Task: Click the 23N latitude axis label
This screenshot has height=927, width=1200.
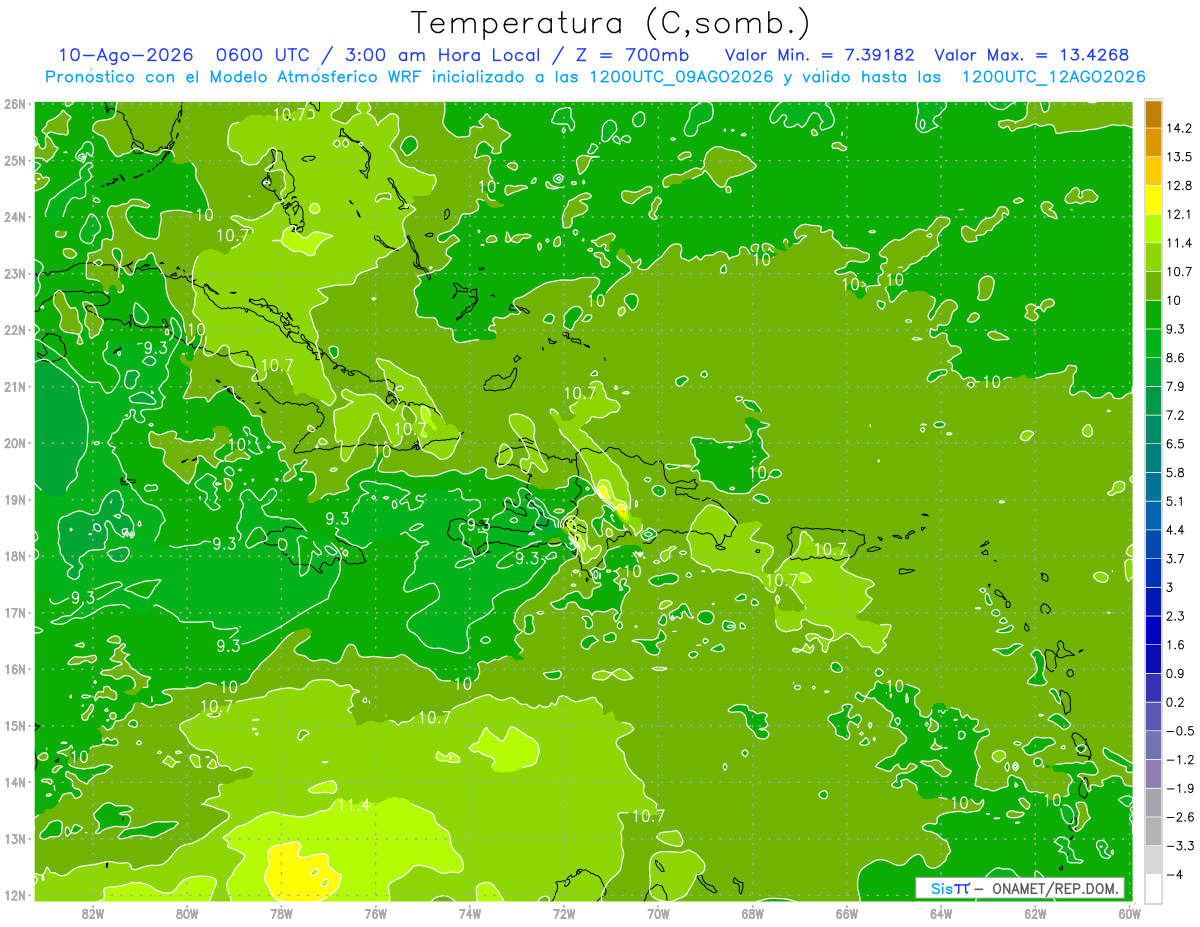Action: coord(14,273)
